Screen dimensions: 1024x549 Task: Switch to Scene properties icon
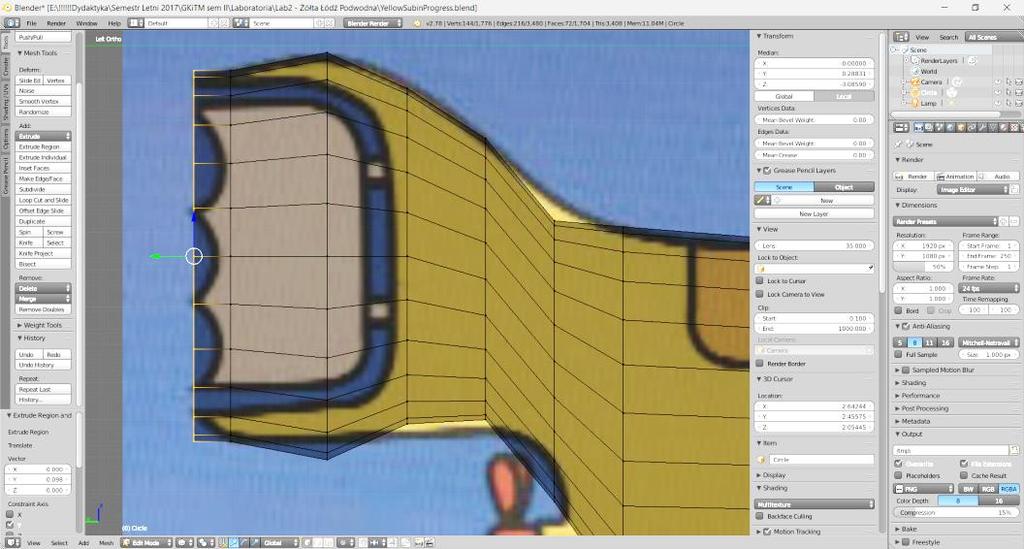(x=940, y=127)
